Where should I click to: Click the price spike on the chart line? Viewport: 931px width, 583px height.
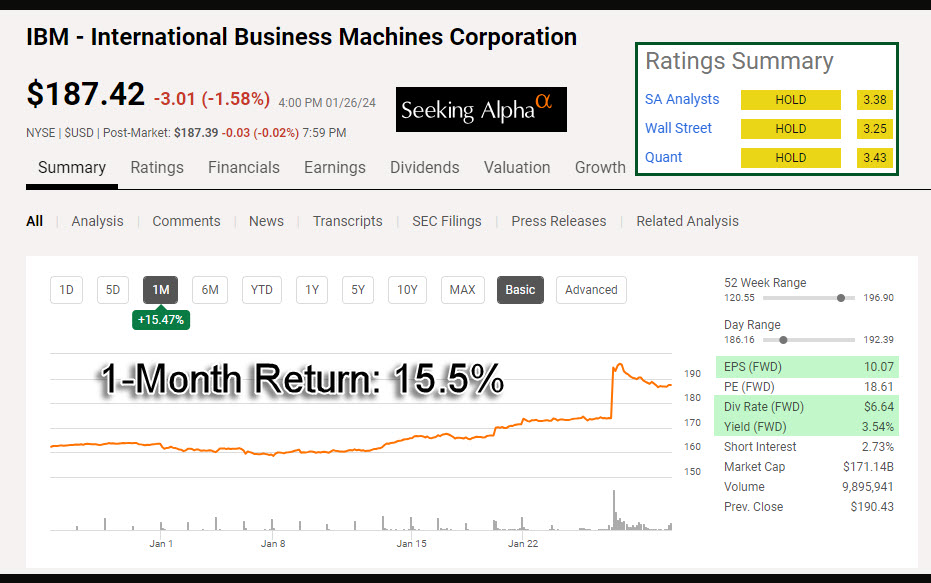pyautogui.click(x=619, y=365)
